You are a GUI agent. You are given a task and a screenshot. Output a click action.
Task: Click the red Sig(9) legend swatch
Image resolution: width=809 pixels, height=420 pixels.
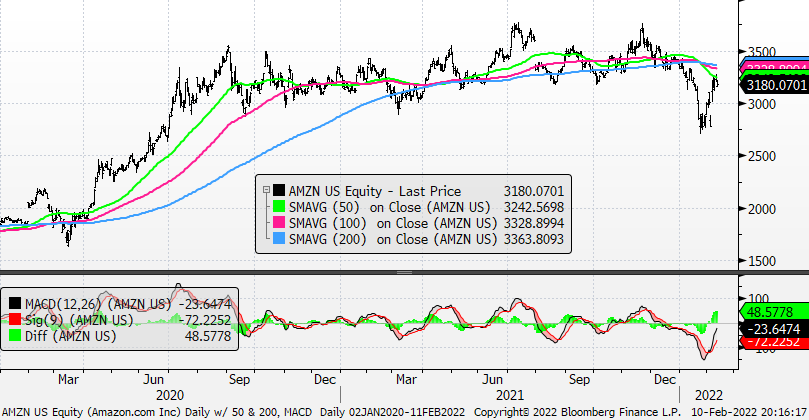[x=15, y=320]
